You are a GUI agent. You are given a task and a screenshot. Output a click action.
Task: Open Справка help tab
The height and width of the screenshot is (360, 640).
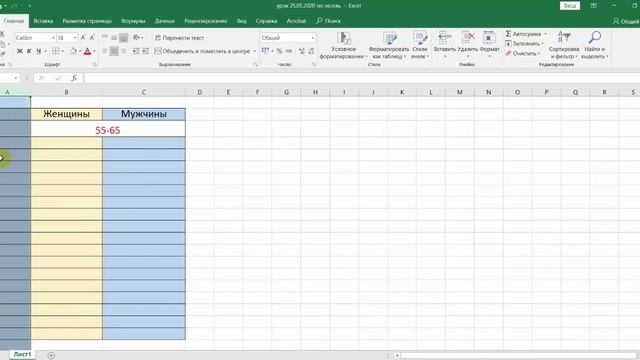pos(266,21)
